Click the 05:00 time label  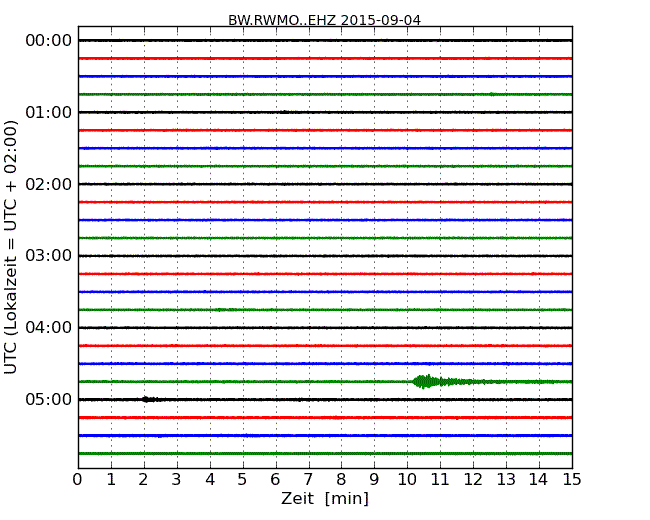click(x=49, y=399)
